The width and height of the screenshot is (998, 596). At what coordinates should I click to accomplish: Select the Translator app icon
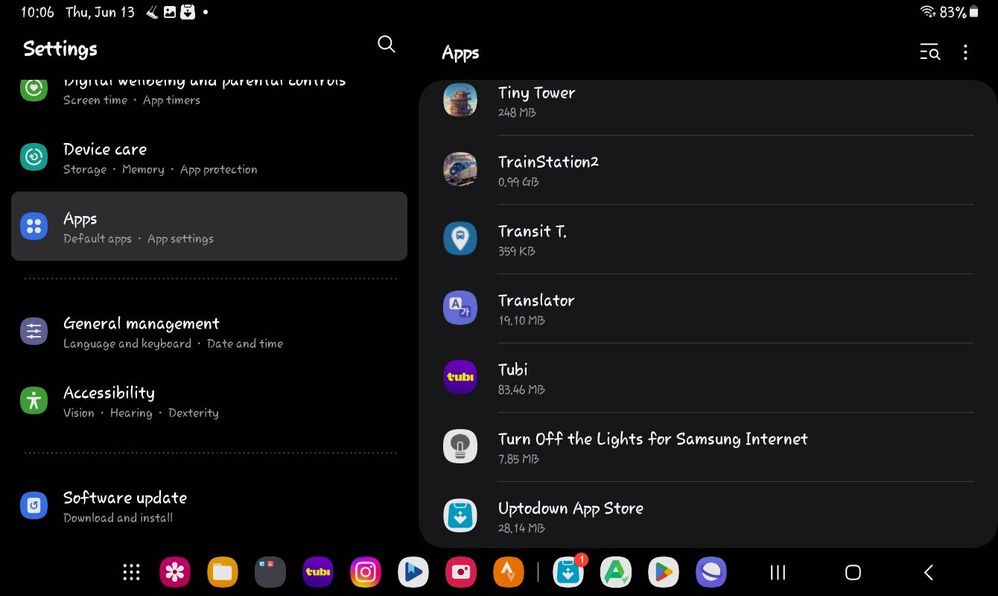(x=460, y=308)
